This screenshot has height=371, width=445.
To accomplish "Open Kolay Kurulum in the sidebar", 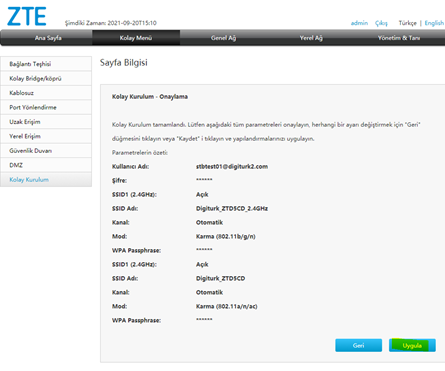I will (46, 179).
